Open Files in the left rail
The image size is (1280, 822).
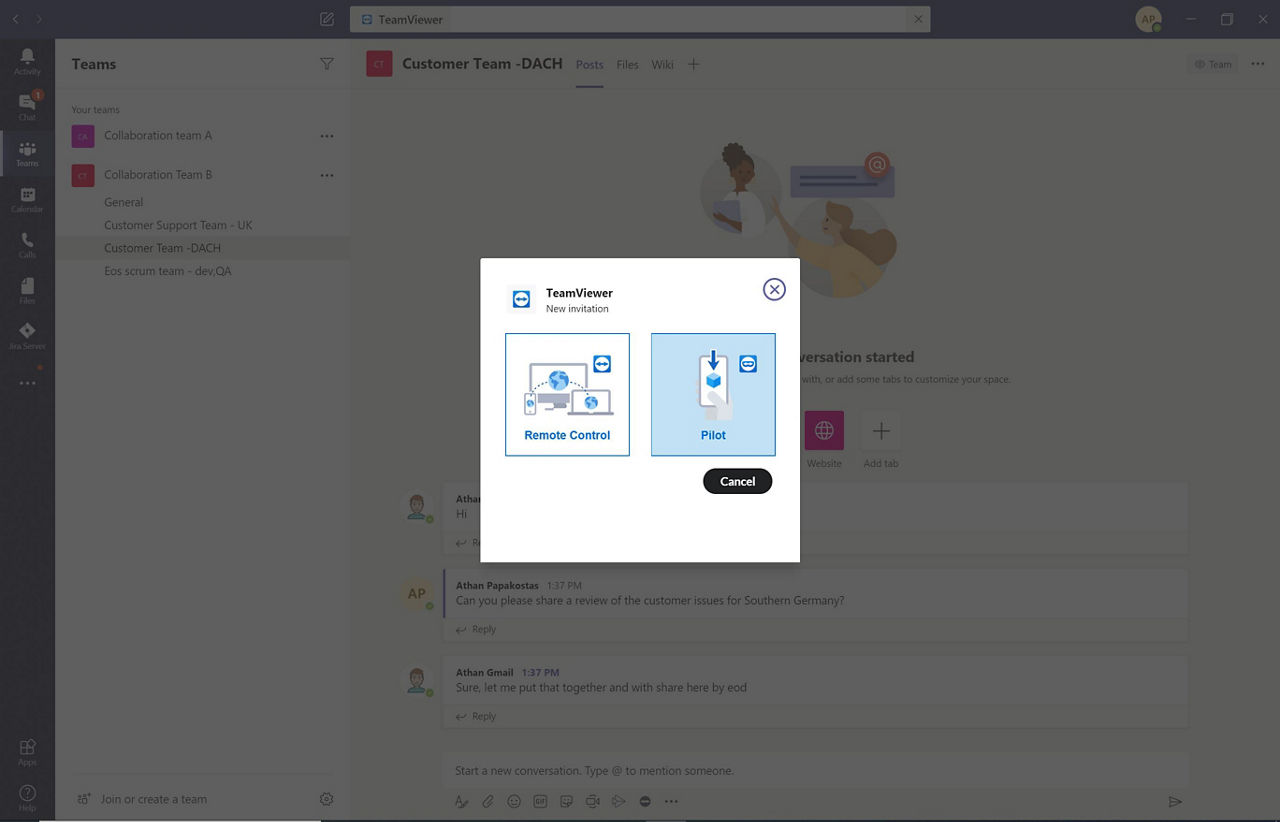pos(27,290)
